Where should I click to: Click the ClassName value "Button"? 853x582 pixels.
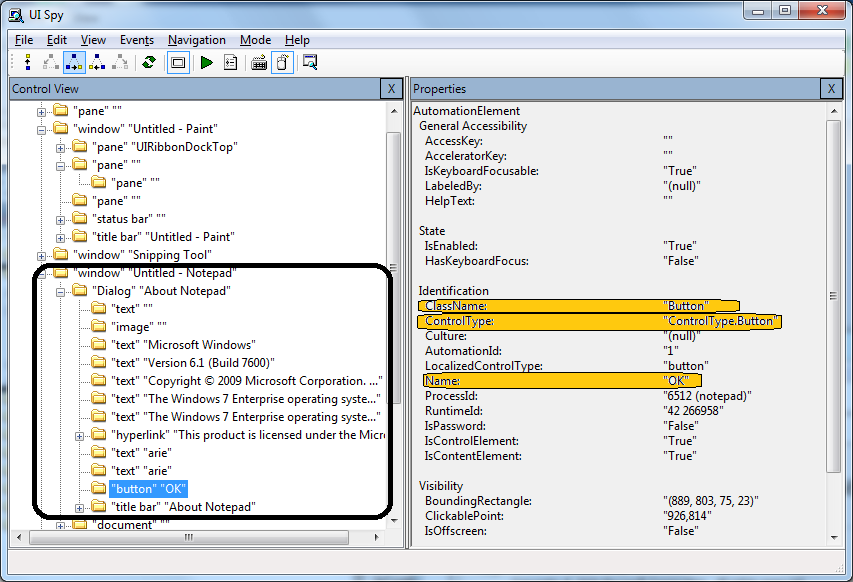click(686, 306)
